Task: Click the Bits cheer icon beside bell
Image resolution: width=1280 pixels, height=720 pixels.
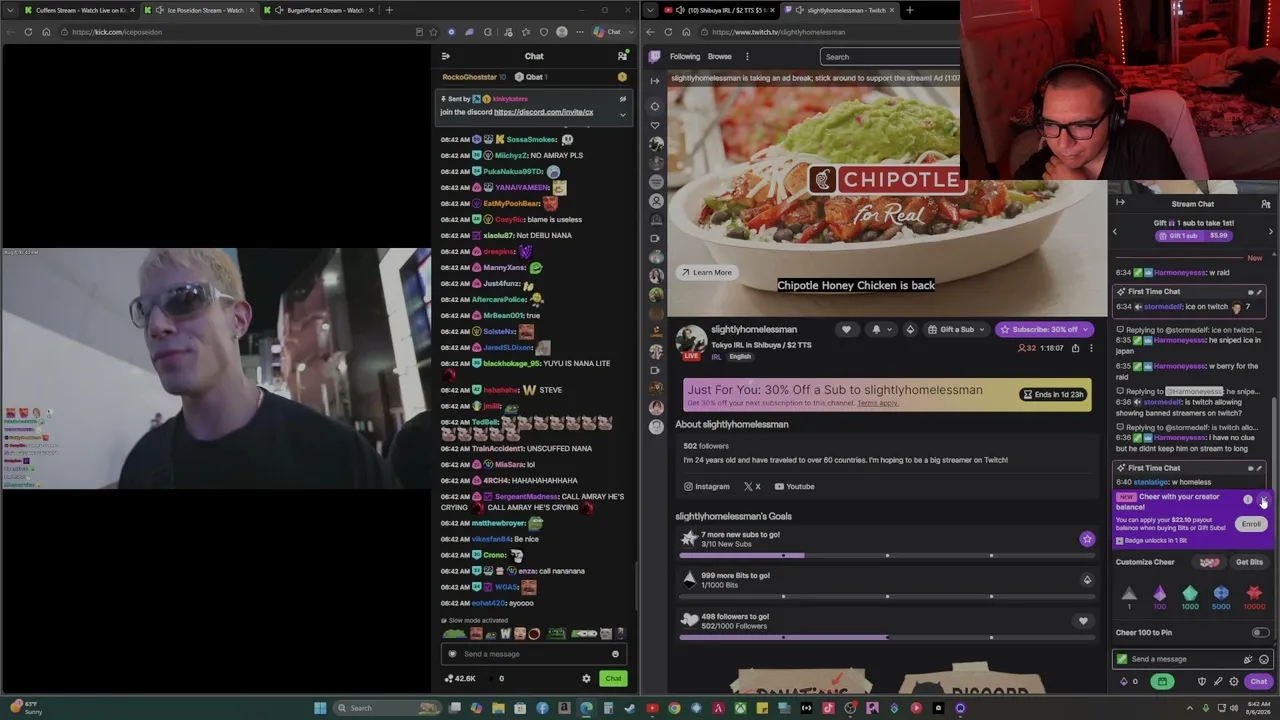Action: click(910, 329)
